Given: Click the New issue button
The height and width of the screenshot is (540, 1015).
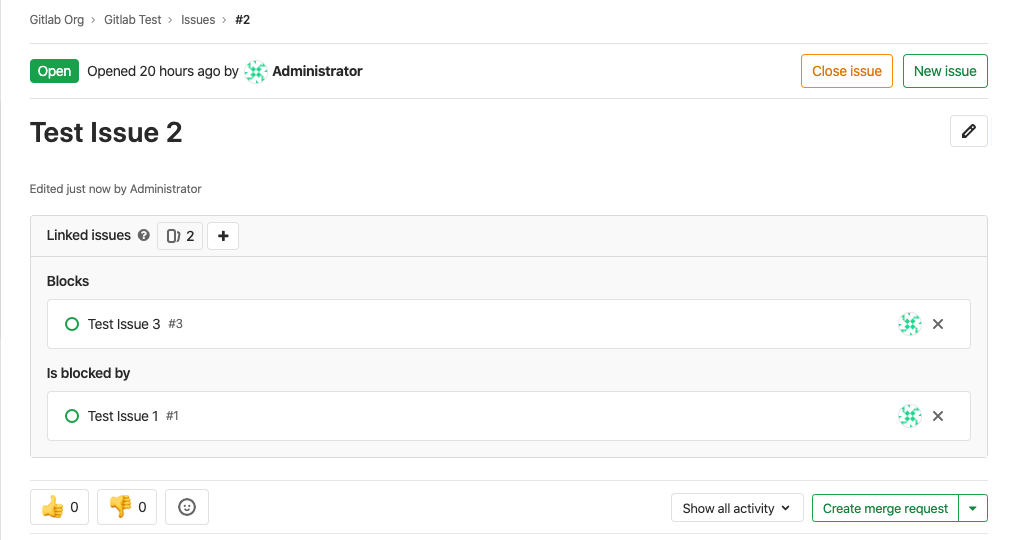Looking at the screenshot, I should 945,71.
